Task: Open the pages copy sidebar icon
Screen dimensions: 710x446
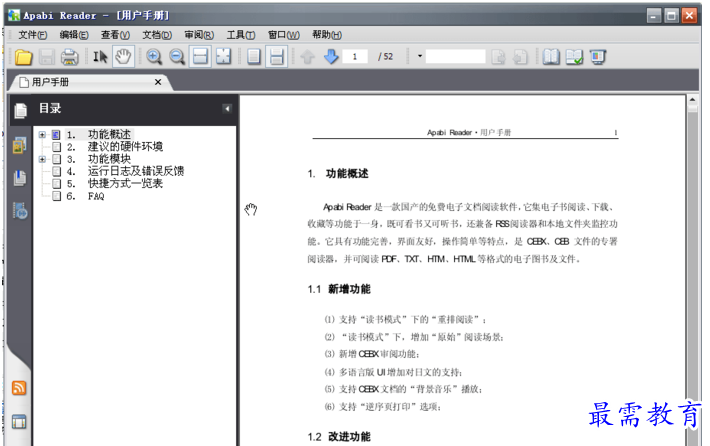Action: coord(19,177)
